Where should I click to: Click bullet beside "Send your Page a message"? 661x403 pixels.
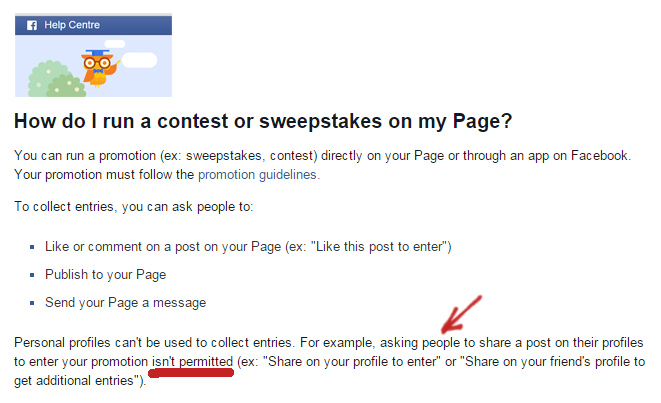[x=33, y=302]
